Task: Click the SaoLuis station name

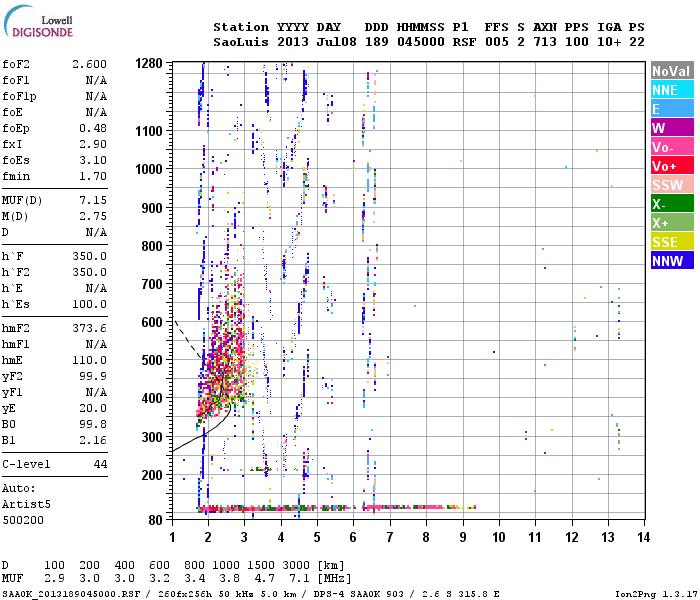Action: [x=241, y=42]
